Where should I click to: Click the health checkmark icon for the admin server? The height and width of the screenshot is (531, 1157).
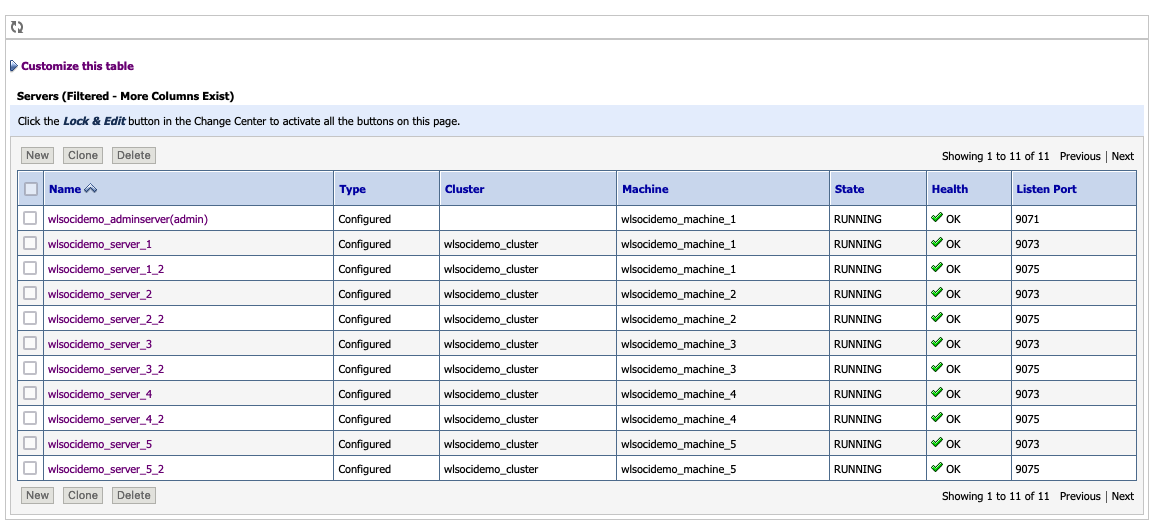coord(937,217)
